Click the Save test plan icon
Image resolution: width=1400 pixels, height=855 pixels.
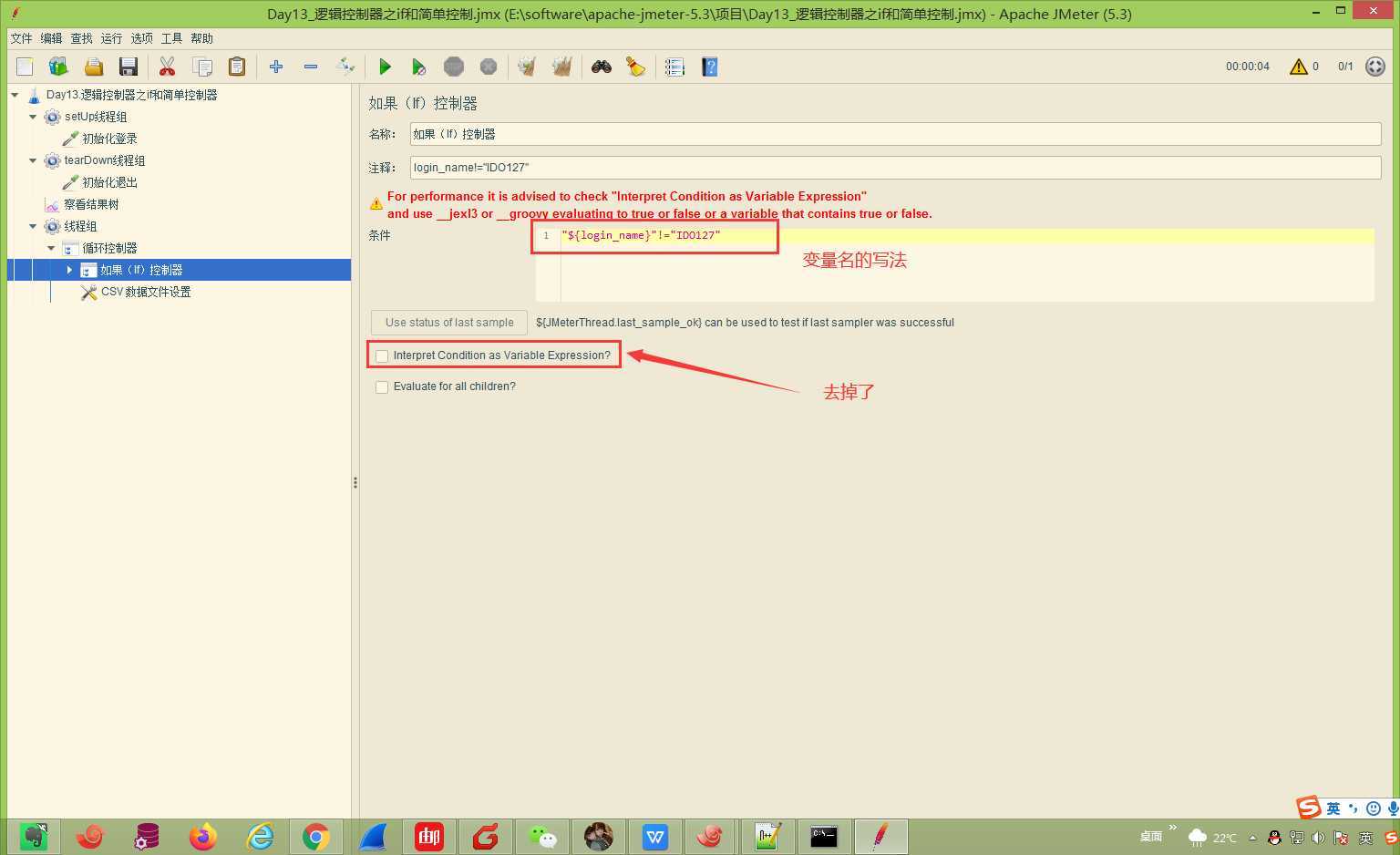[x=129, y=67]
